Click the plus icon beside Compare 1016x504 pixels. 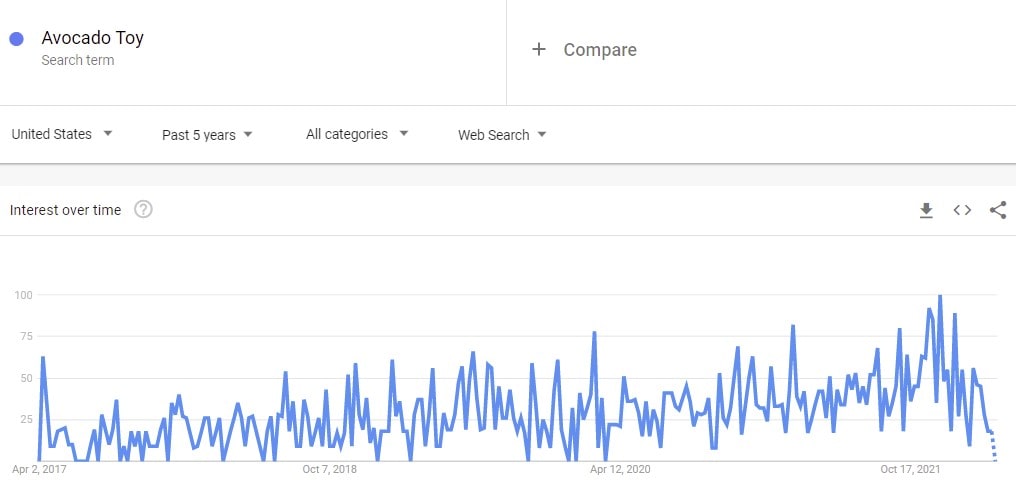click(539, 50)
